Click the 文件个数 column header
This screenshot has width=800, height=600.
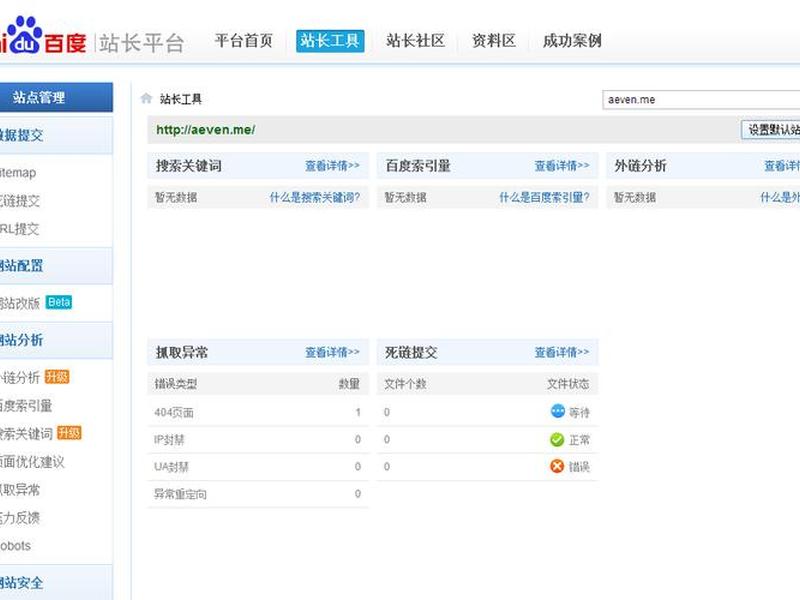pos(405,384)
